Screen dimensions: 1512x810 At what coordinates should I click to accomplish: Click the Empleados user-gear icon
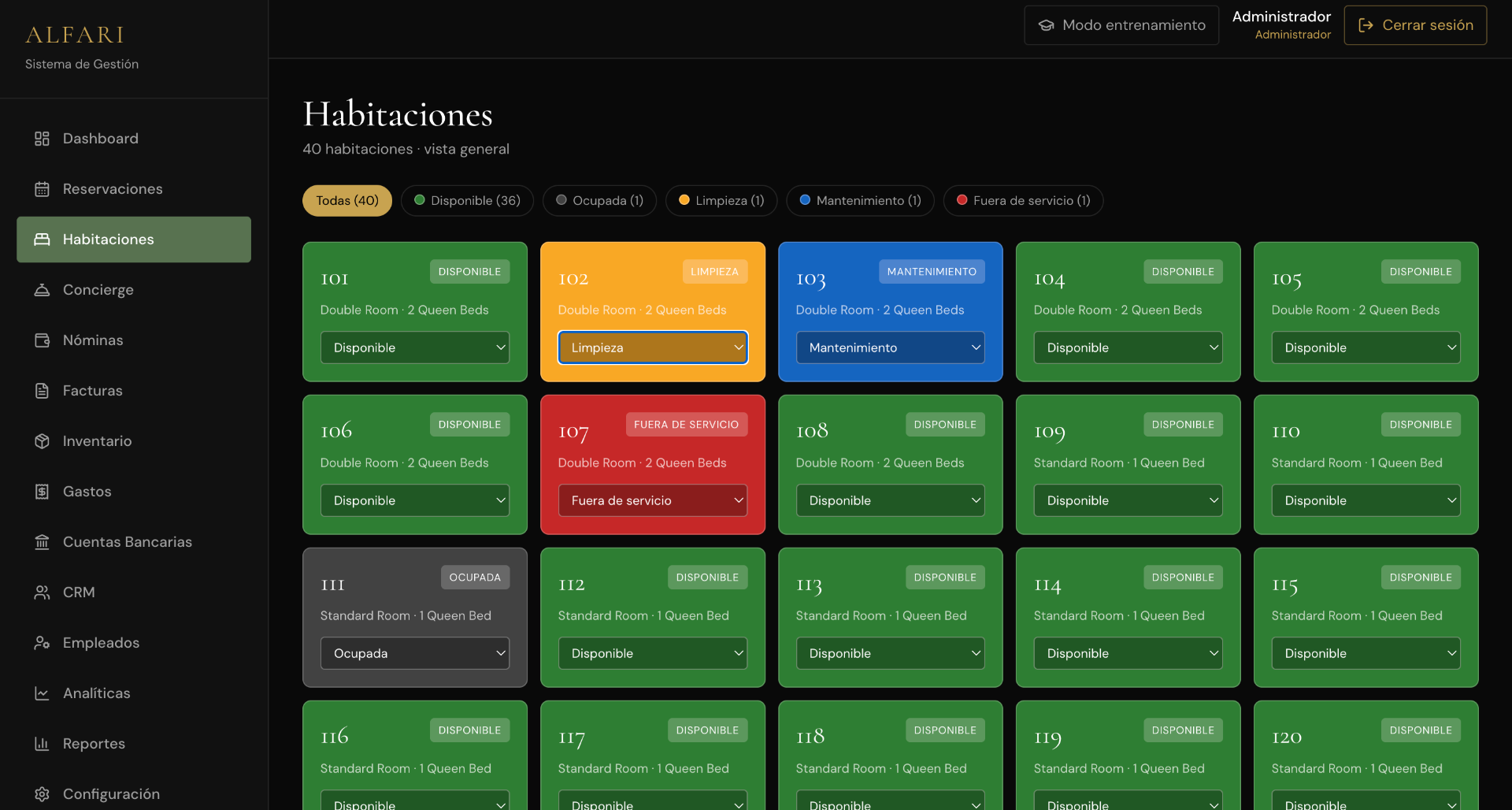pyautogui.click(x=42, y=643)
